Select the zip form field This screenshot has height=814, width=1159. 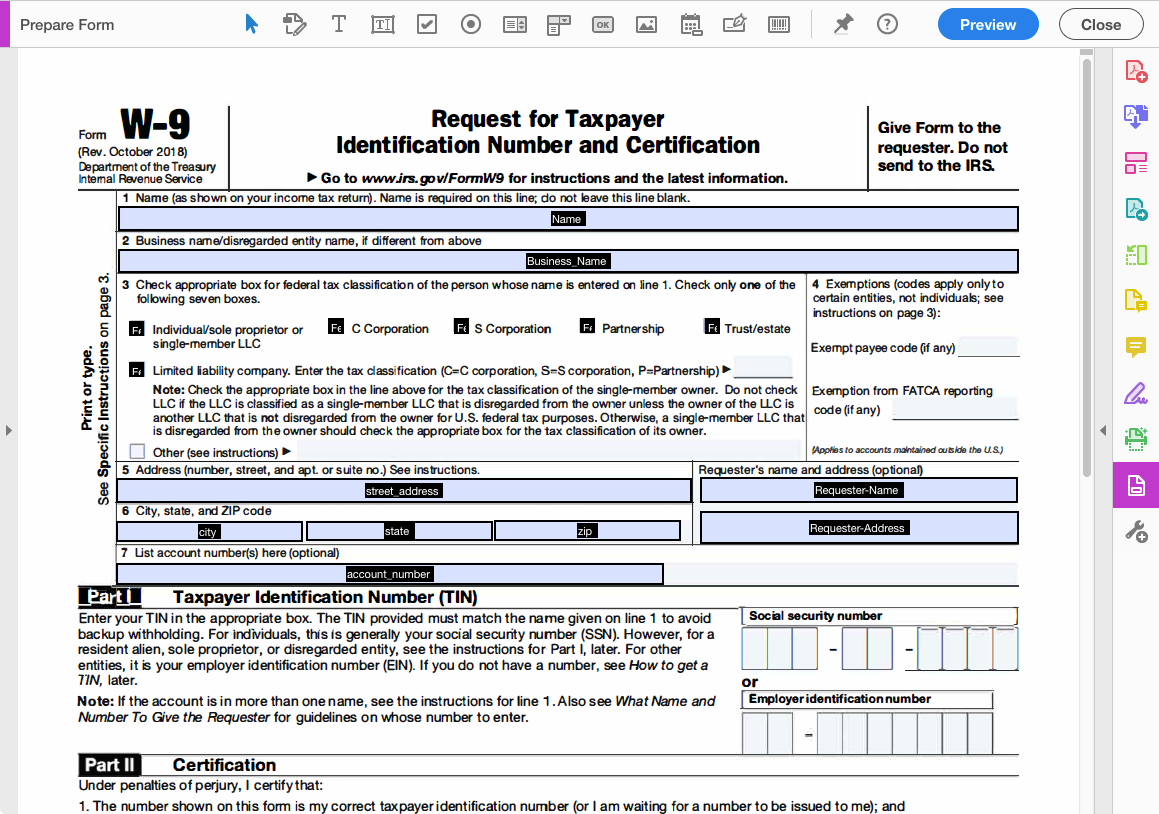[588, 531]
